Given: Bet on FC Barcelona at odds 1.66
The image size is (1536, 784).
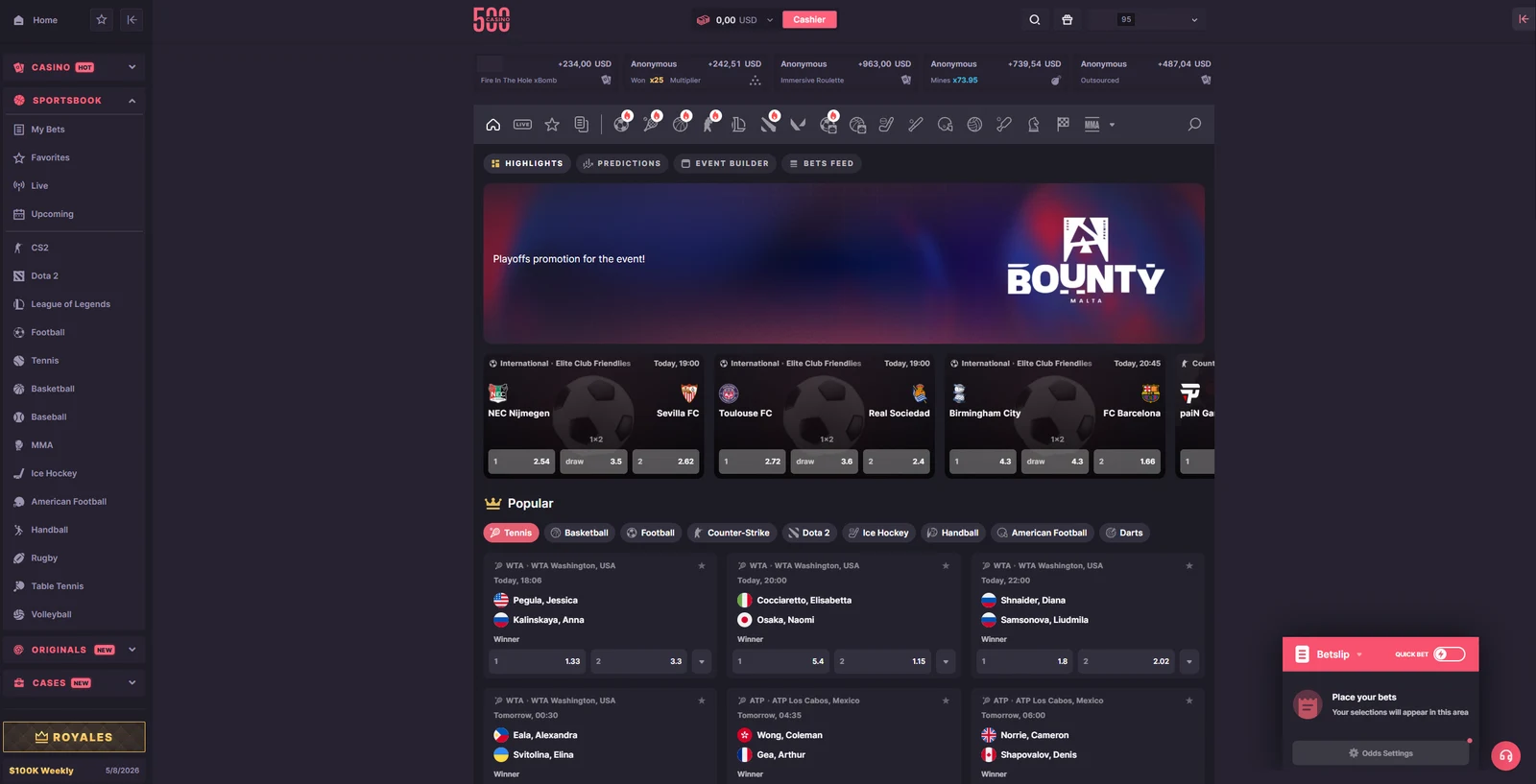Looking at the screenshot, I should [1127, 462].
